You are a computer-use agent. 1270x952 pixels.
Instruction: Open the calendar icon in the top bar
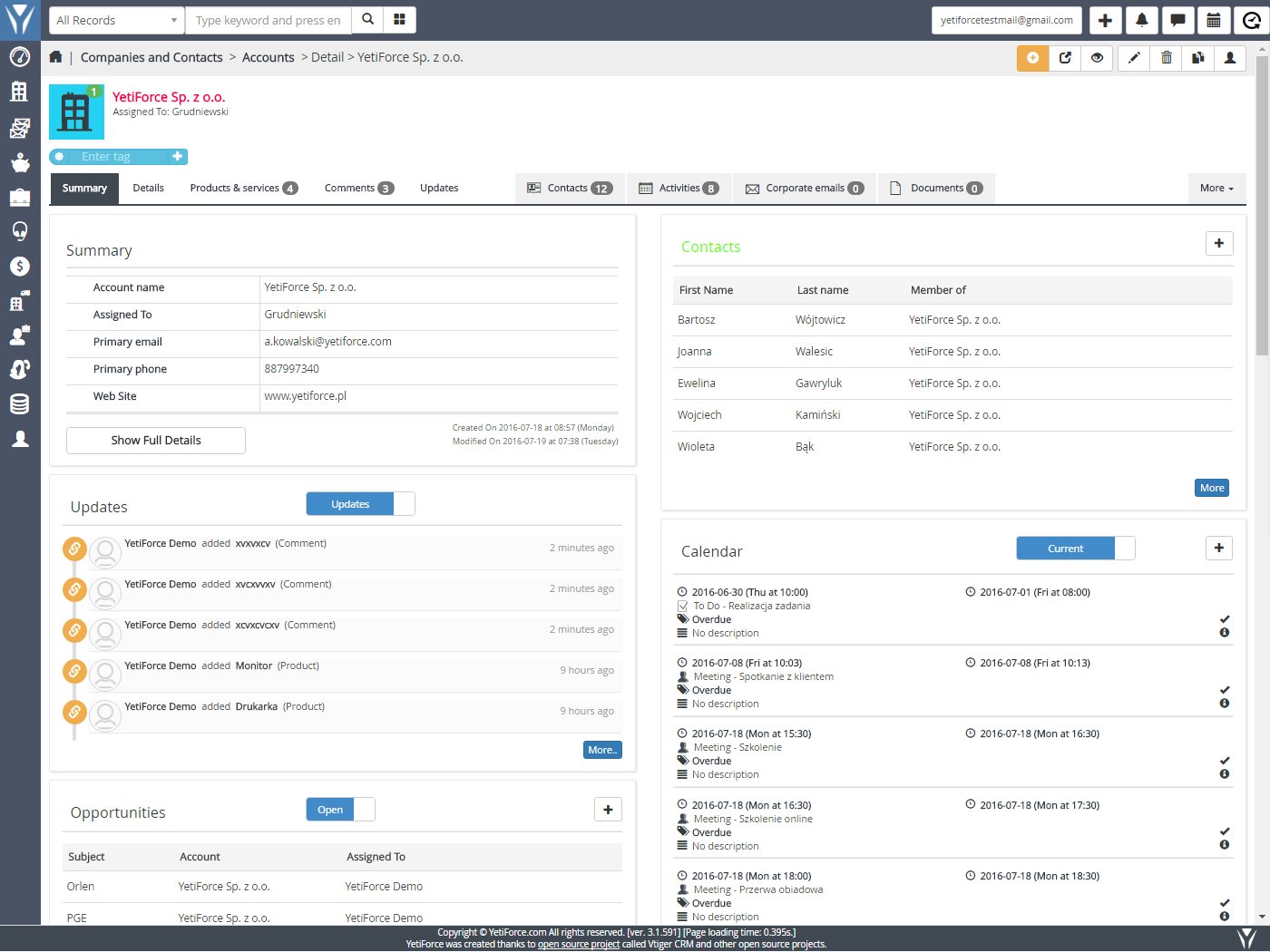(1214, 20)
